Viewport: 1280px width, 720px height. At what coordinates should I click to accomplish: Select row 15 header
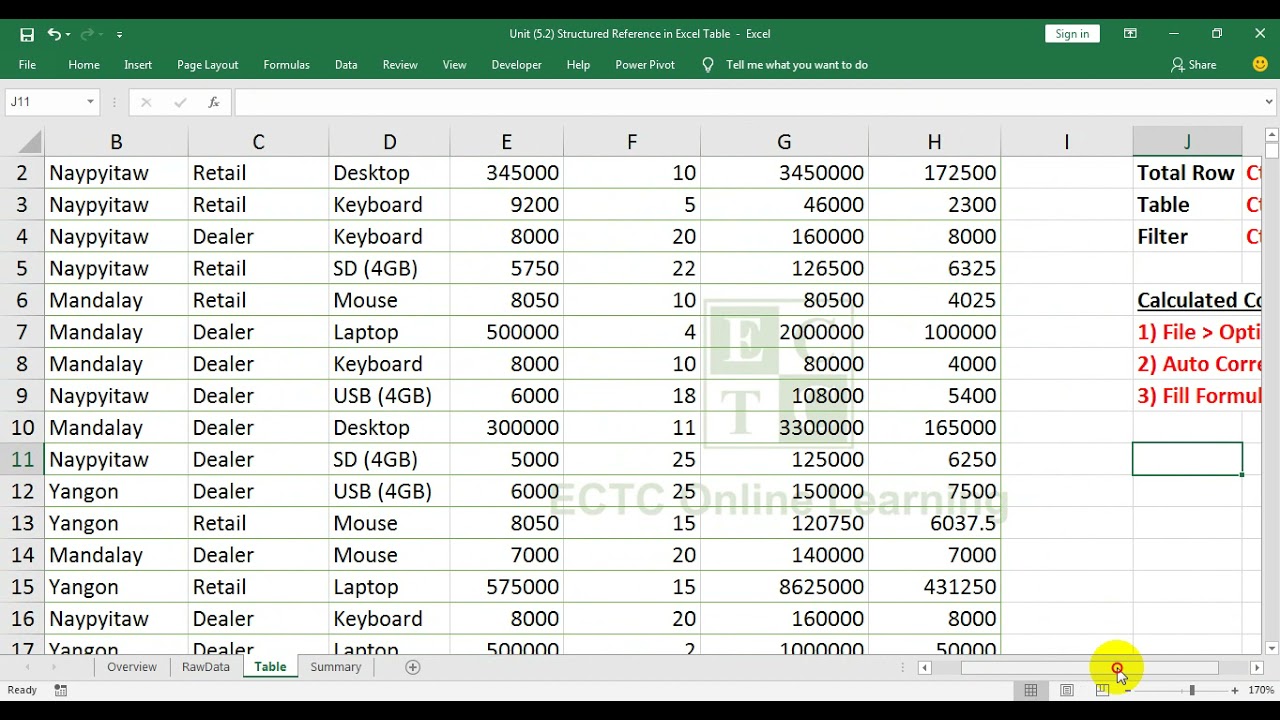click(22, 587)
